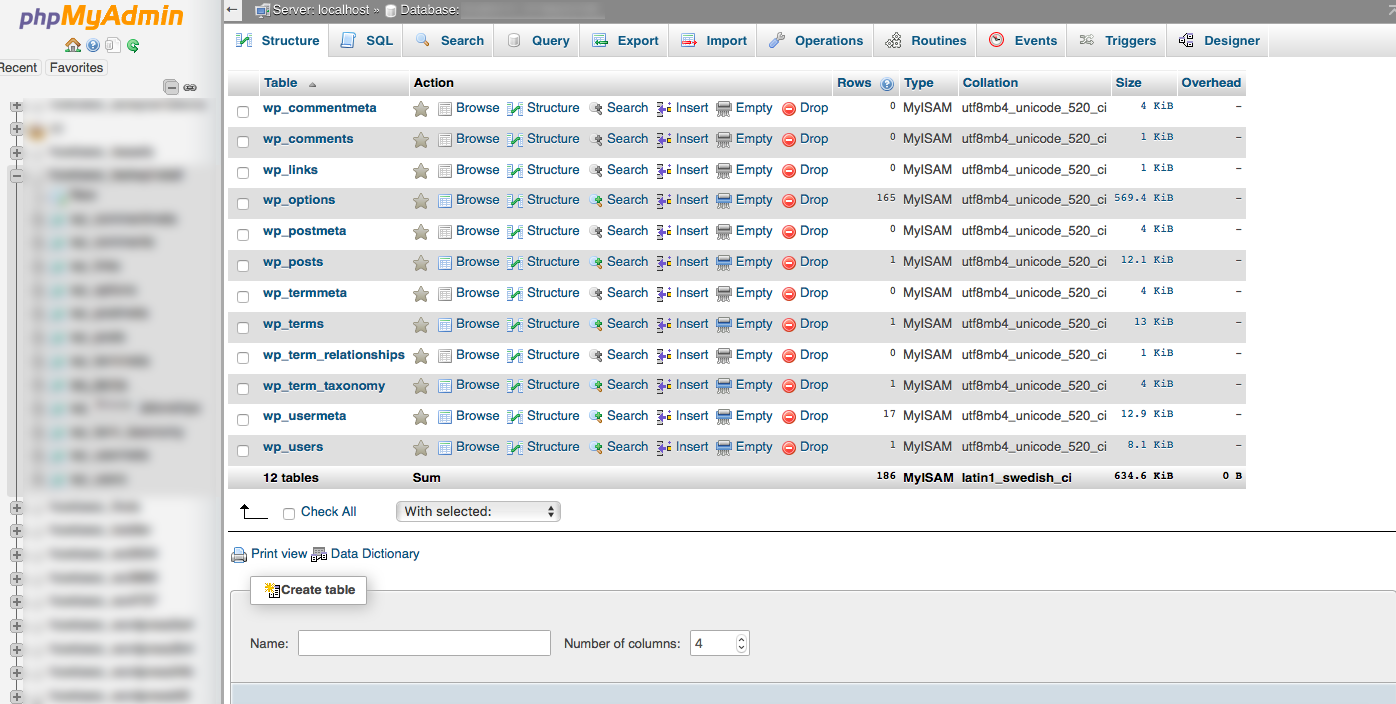
Task: Click the Server: localhost breadcrumb
Action: [x=321, y=10]
